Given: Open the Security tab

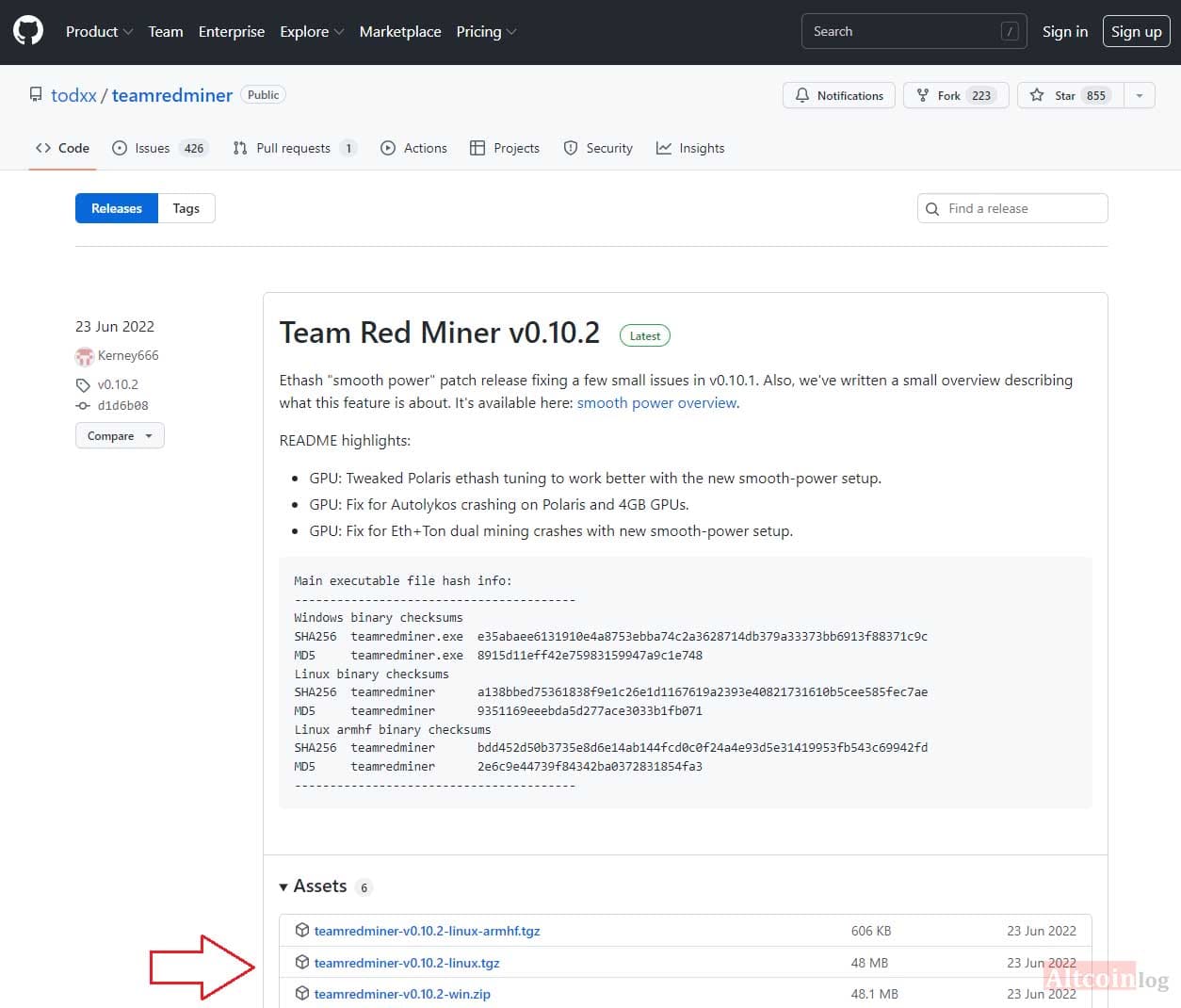Looking at the screenshot, I should pyautogui.click(x=598, y=148).
